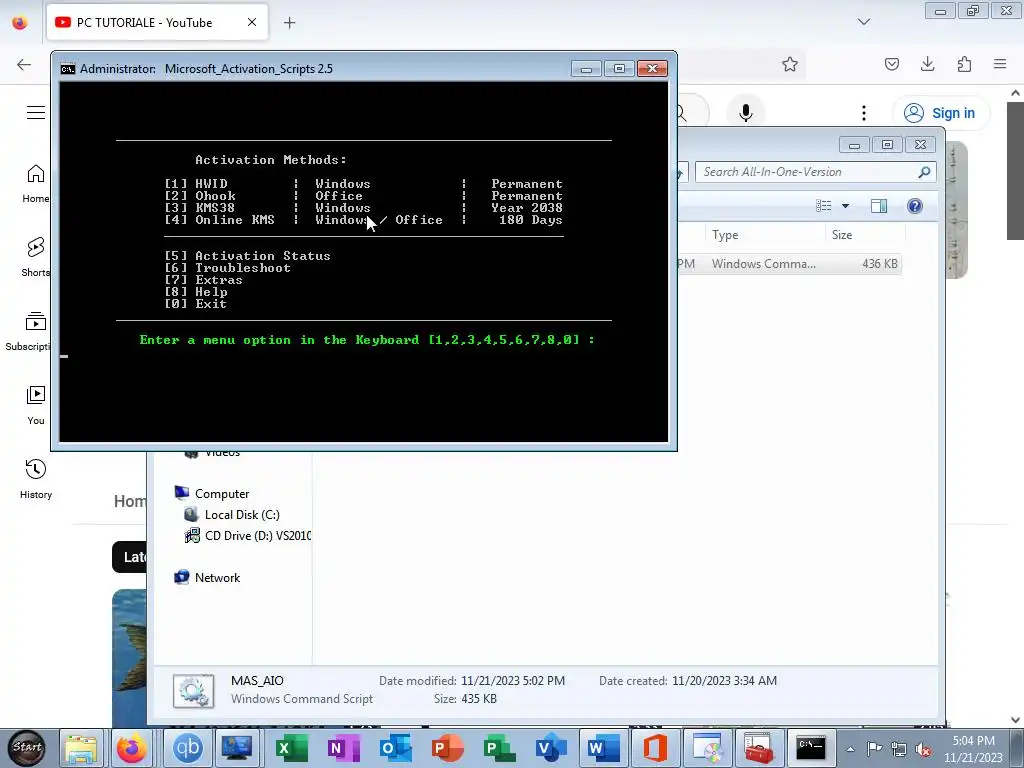Minimize the Microsoft_Activation_Scripts window

(586, 69)
